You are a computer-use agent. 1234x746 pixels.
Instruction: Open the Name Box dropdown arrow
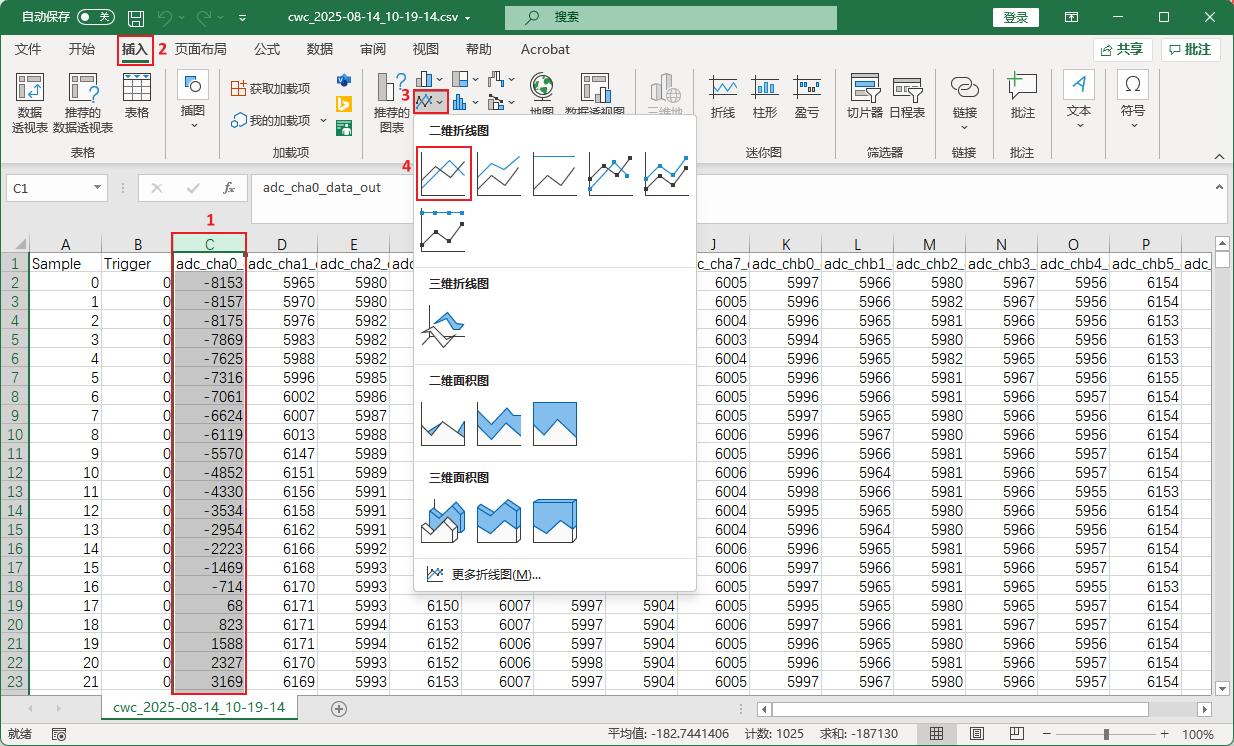pyautogui.click(x=97, y=188)
